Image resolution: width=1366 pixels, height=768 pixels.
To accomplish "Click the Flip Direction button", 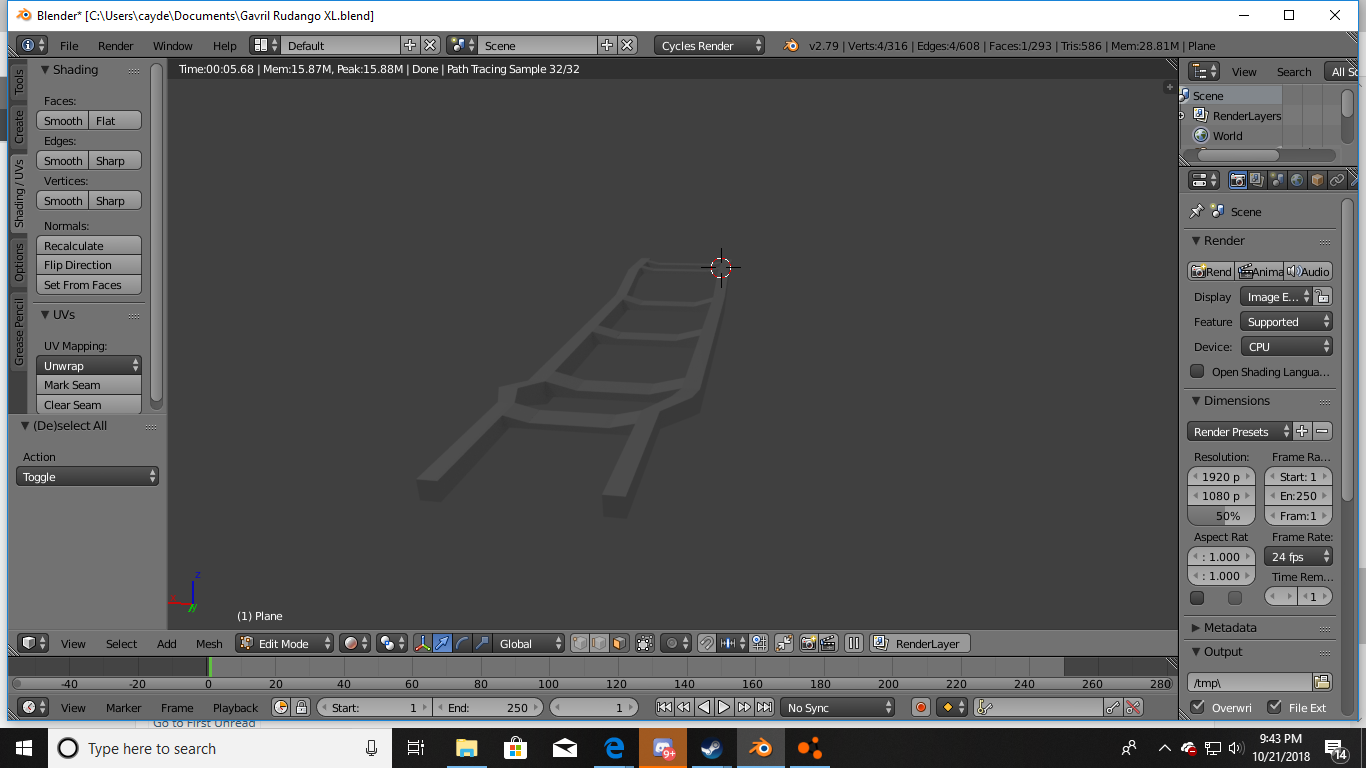I will coord(89,265).
